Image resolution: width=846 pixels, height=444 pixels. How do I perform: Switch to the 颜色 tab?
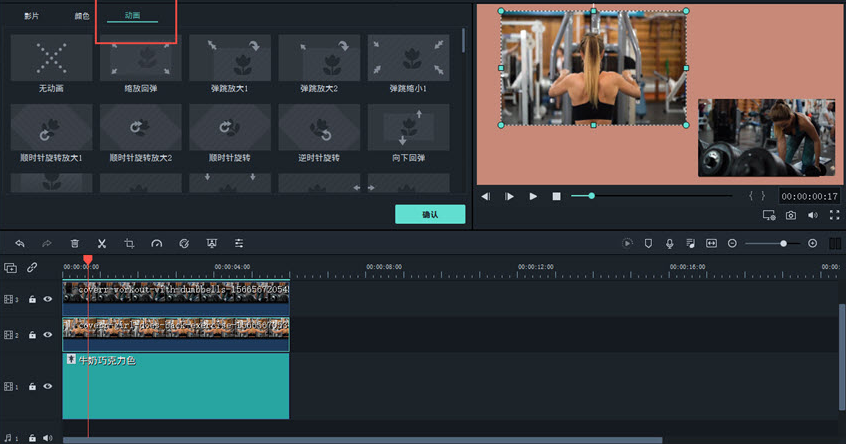point(82,16)
